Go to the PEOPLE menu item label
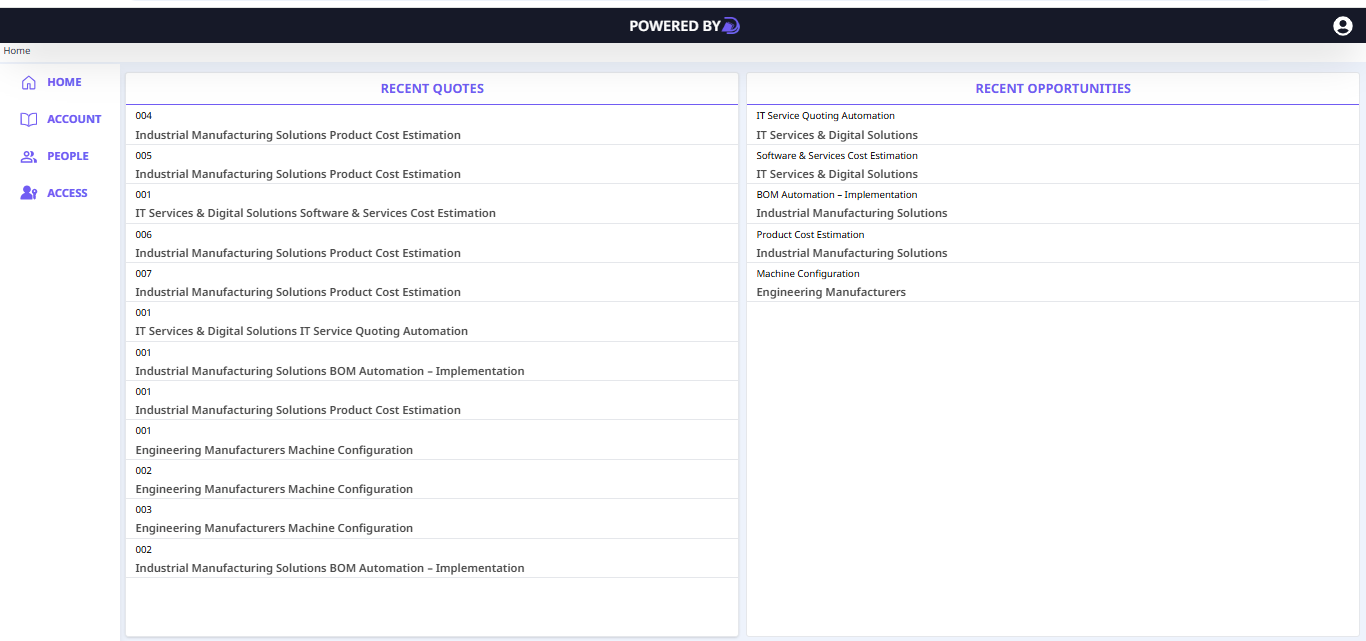Screen dimensions: 1366x641 click(x=68, y=157)
